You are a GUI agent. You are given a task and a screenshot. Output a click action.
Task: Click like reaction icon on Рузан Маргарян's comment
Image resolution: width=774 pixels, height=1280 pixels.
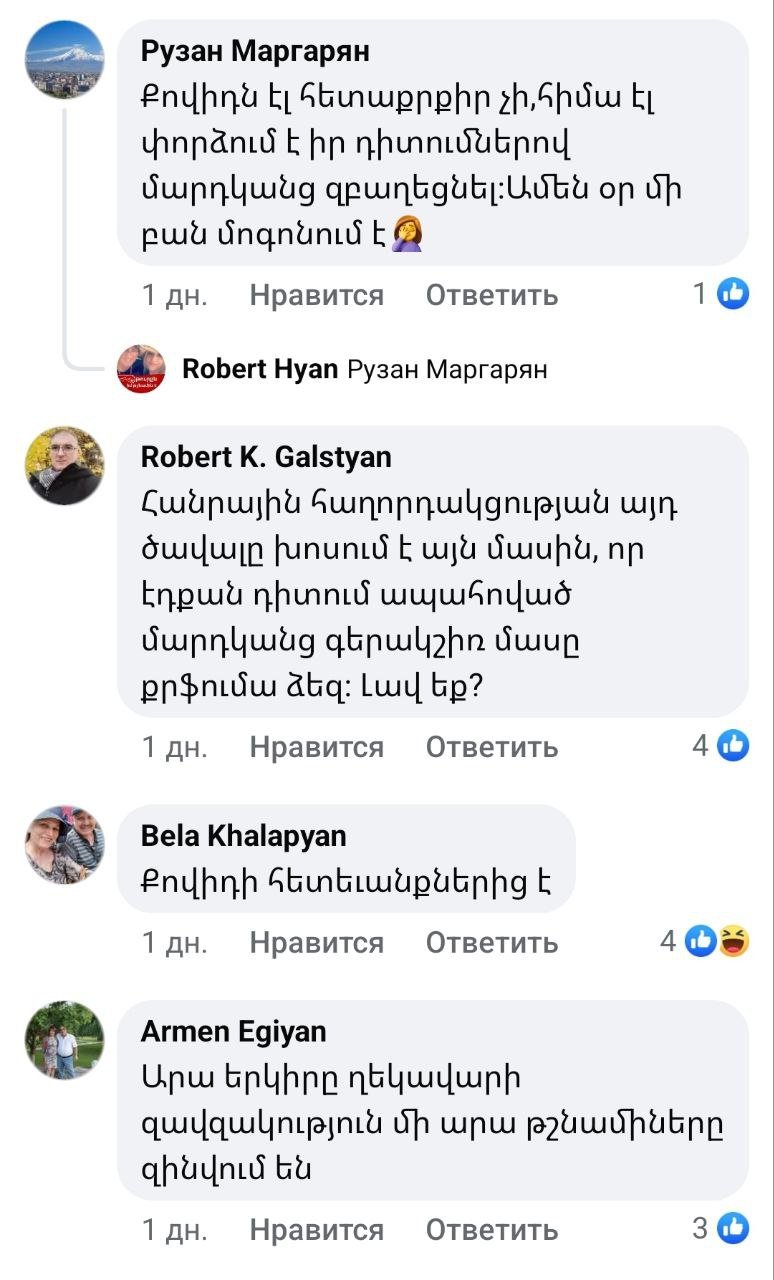click(x=734, y=294)
